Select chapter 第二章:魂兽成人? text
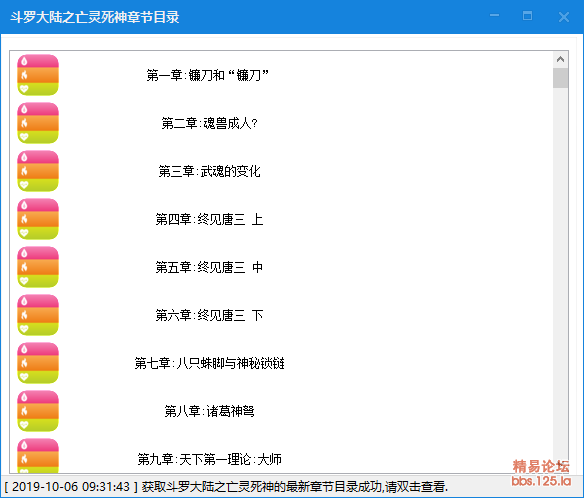584x498 pixels. (209, 123)
